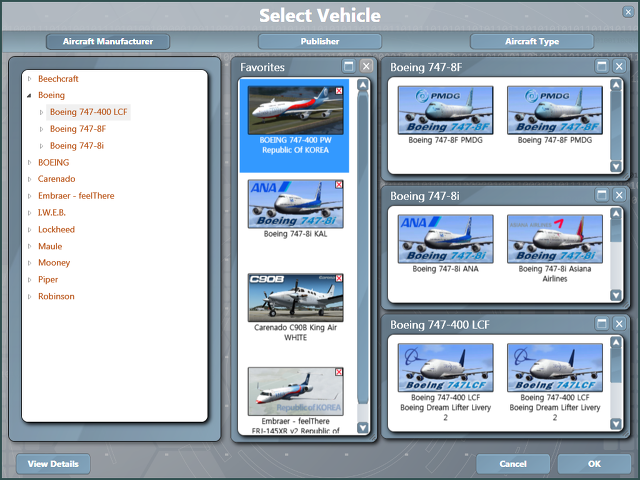Switch to Publisher grouping

[320, 41]
